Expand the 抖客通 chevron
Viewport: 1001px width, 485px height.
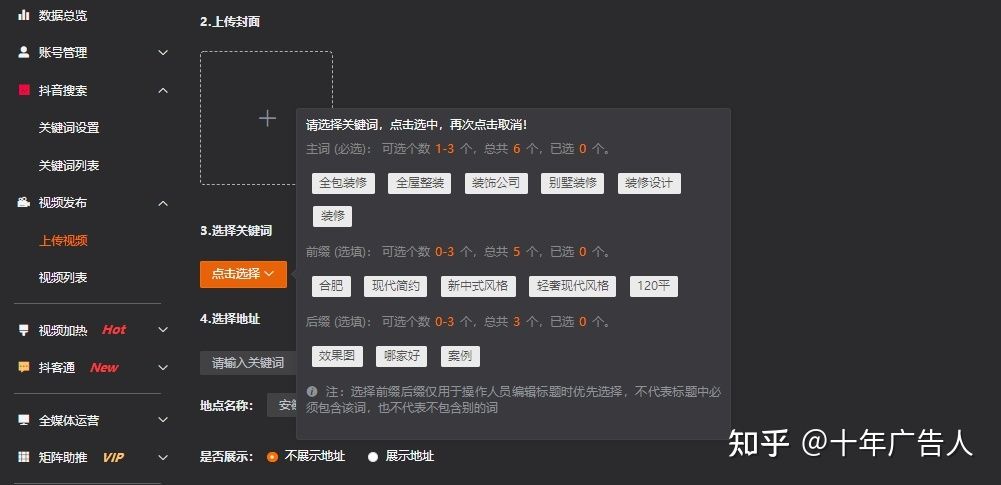[x=163, y=368]
